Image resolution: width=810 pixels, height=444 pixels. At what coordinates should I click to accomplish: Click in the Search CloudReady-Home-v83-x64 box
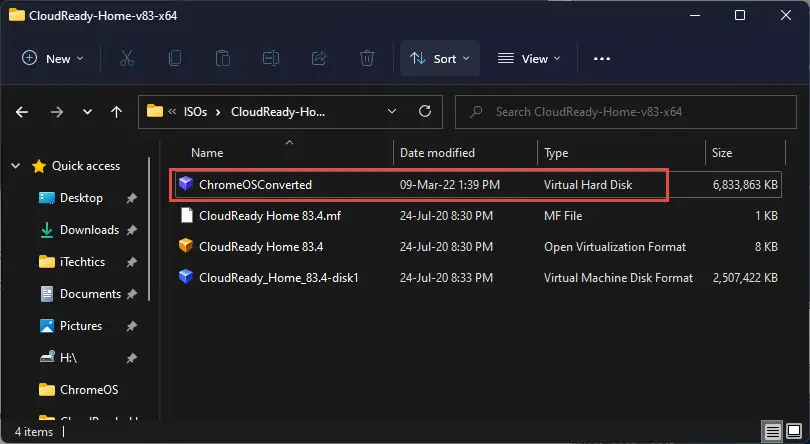[x=626, y=112]
